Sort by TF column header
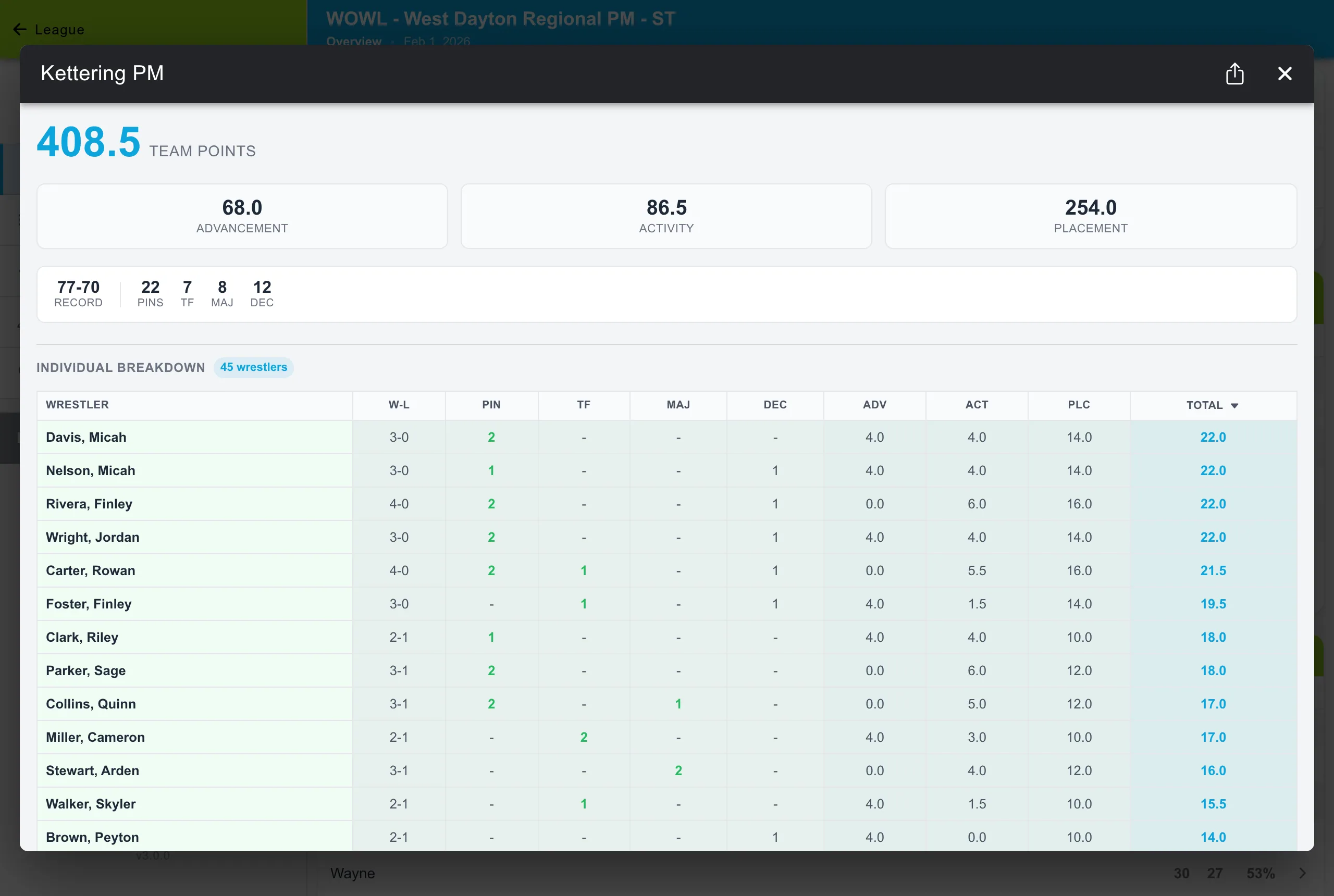The height and width of the screenshot is (896, 1334). tap(583, 405)
